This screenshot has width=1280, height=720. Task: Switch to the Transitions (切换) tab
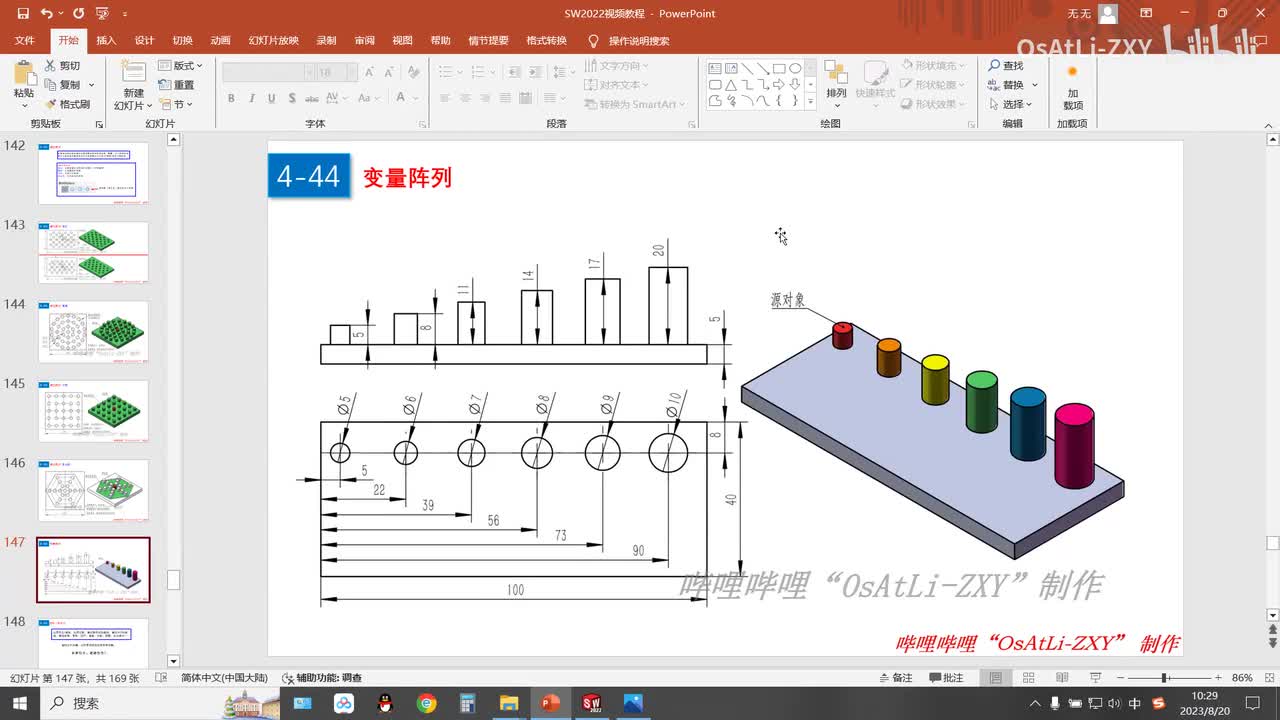182,41
